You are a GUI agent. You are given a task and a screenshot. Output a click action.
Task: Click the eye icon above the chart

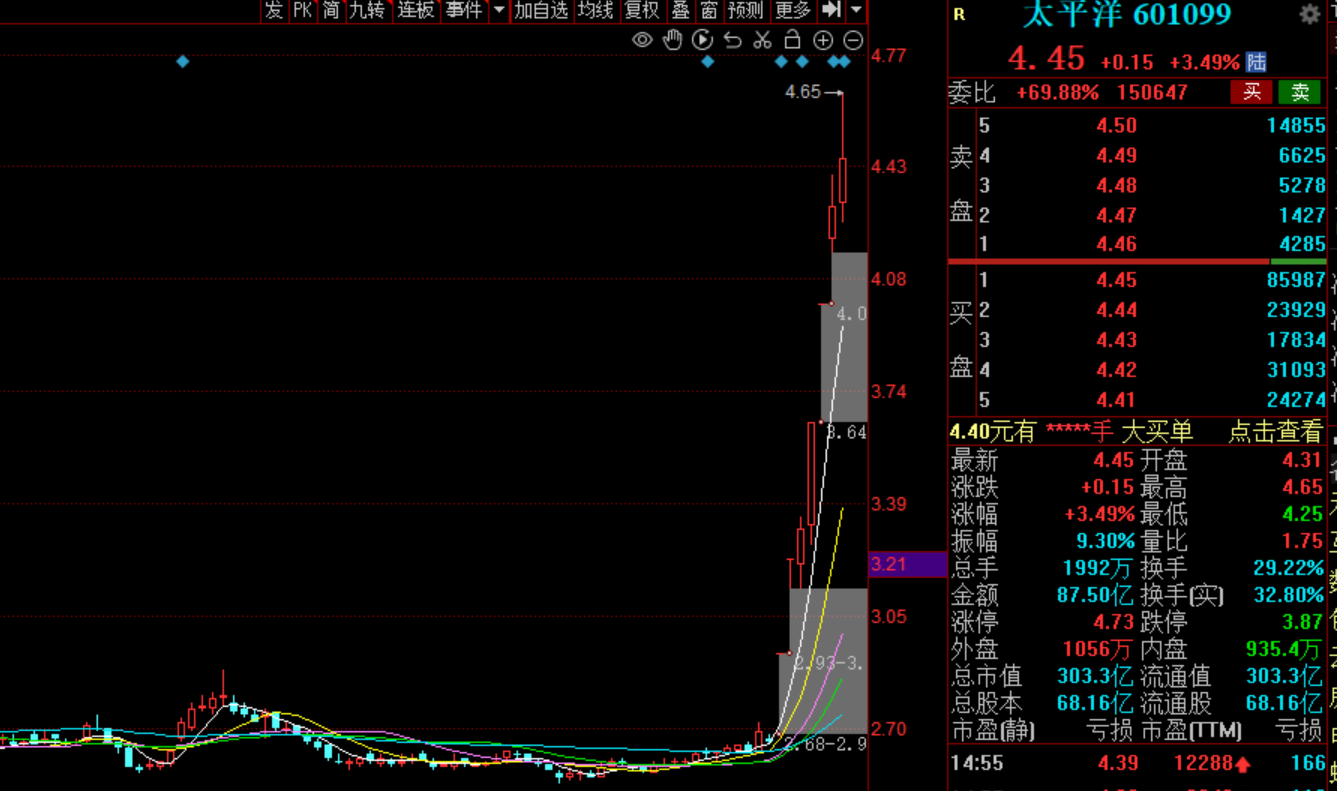[x=642, y=40]
